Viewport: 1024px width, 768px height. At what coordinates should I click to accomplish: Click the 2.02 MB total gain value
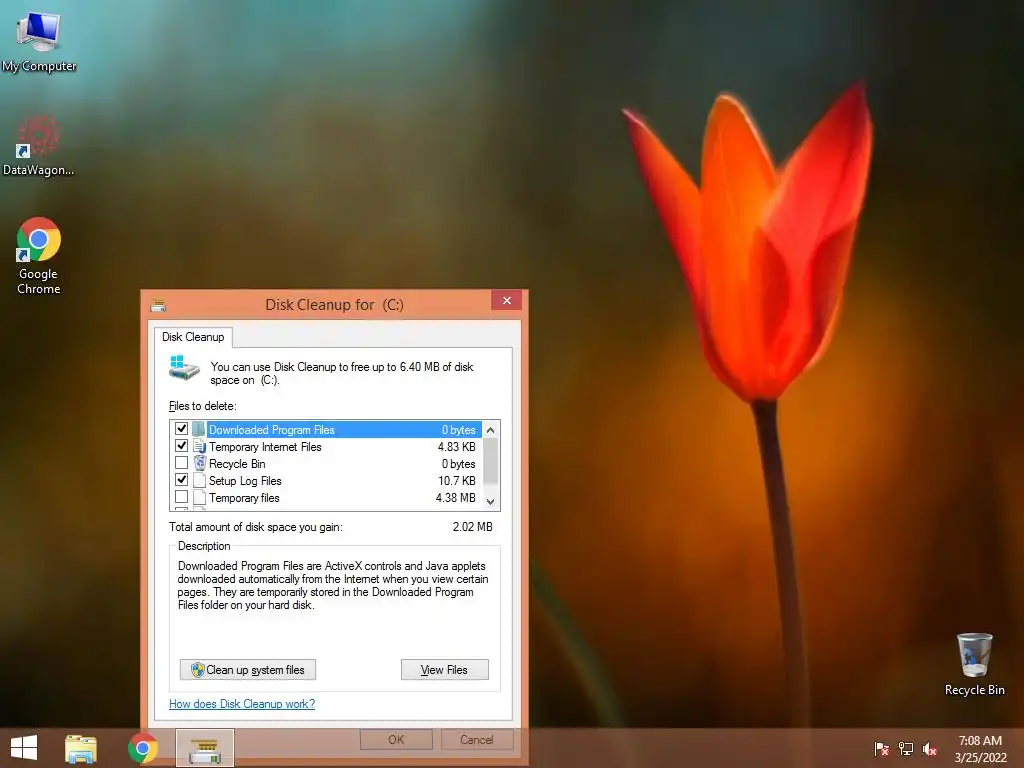coord(473,526)
